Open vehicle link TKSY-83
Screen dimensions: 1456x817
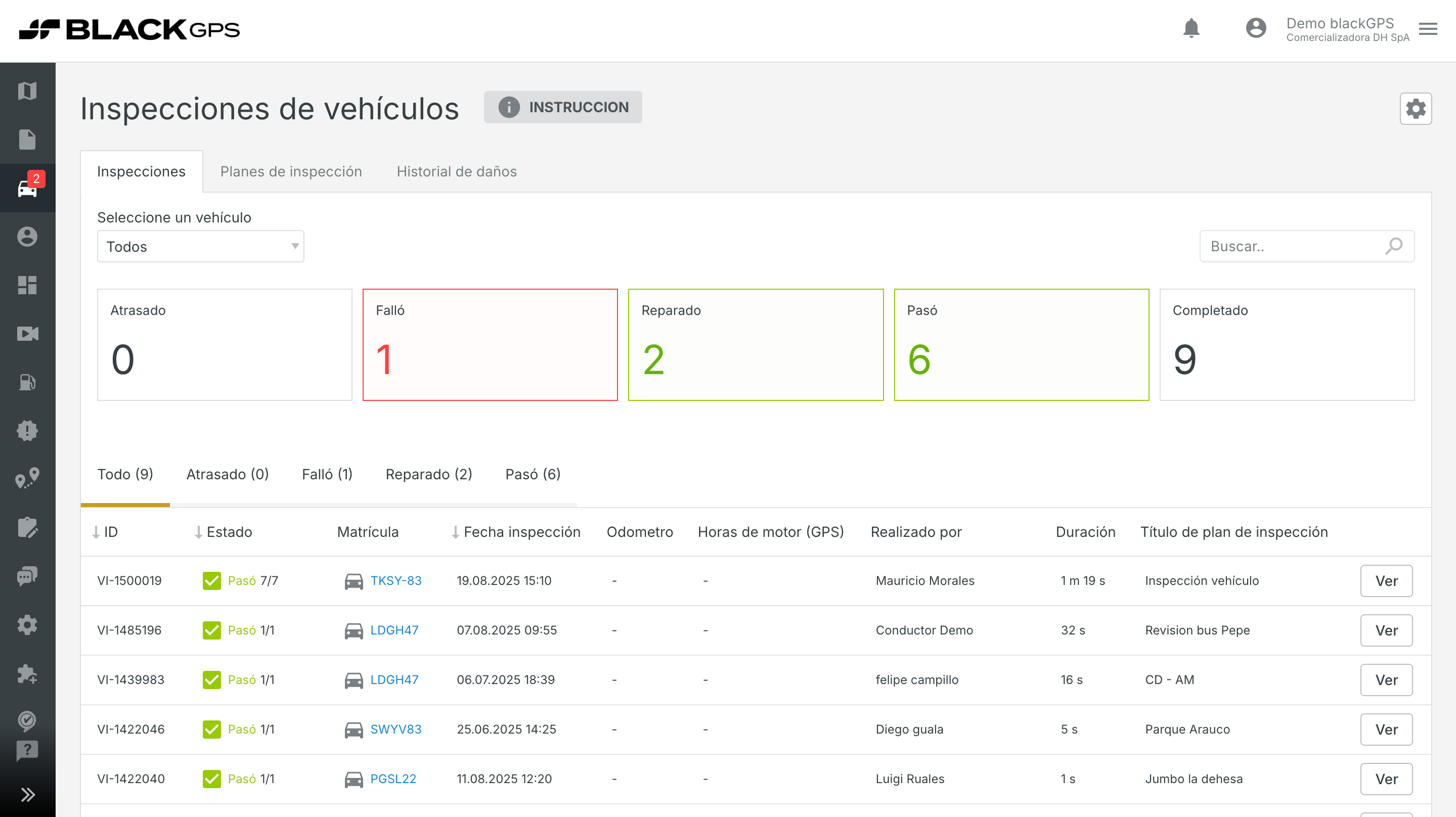(395, 581)
